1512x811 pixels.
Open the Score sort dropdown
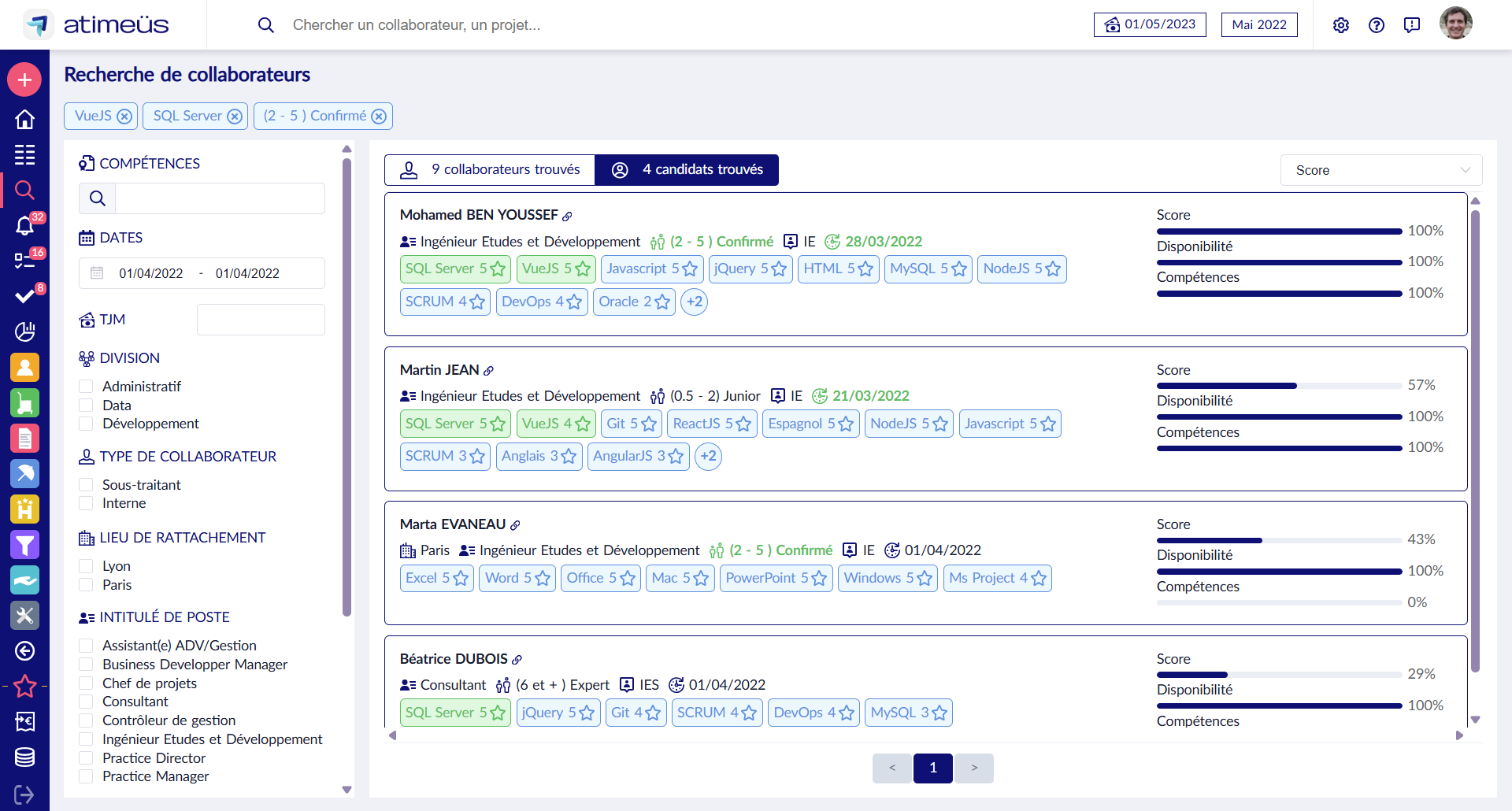(x=1381, y=170)
